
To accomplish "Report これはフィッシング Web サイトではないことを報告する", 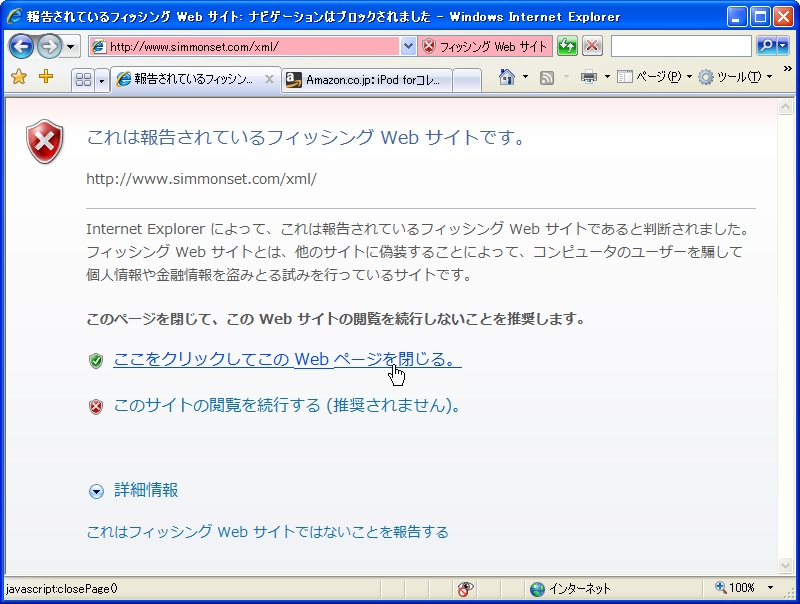I will (267, 532).
